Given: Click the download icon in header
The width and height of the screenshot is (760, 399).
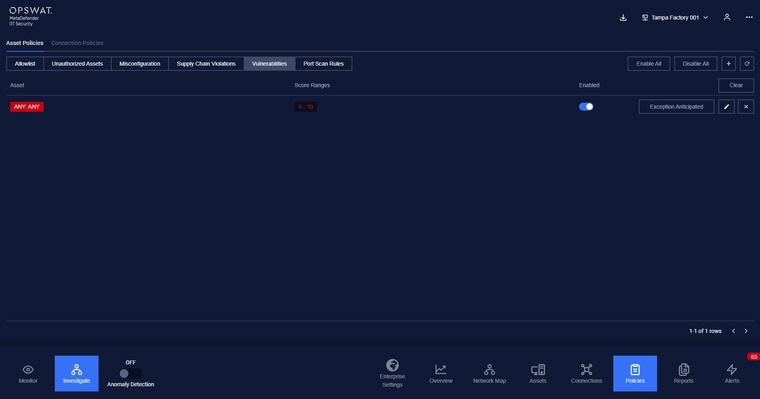Looking at the screenshot, I should pos(623,18).
